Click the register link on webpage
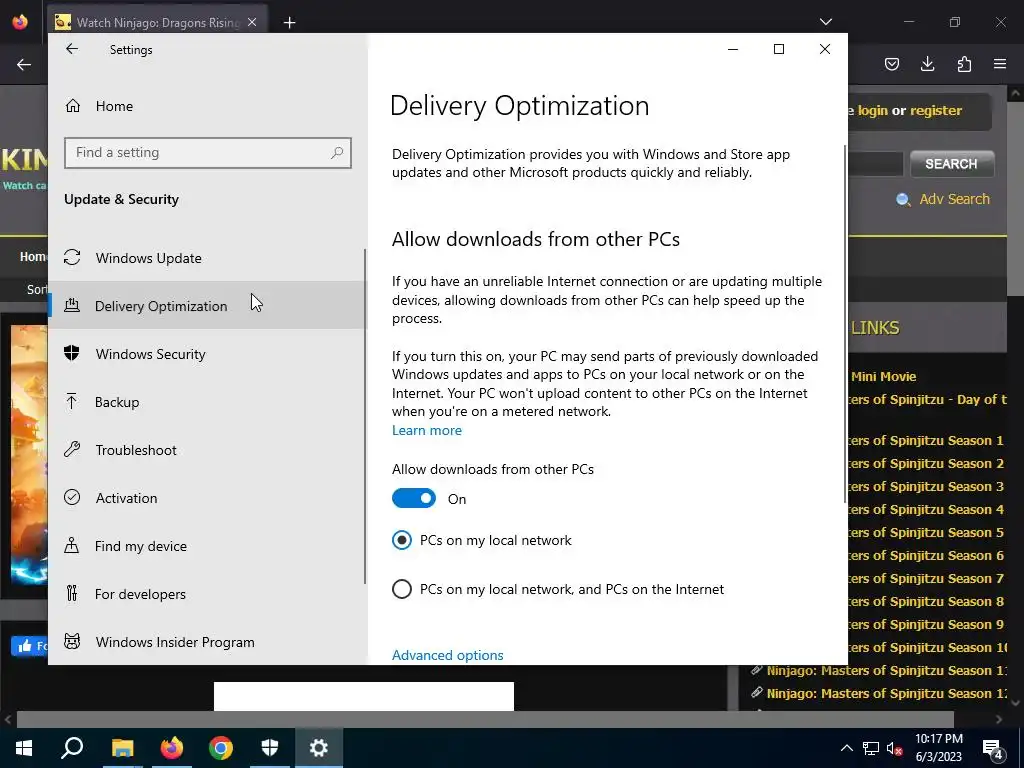 coord(936,110)
